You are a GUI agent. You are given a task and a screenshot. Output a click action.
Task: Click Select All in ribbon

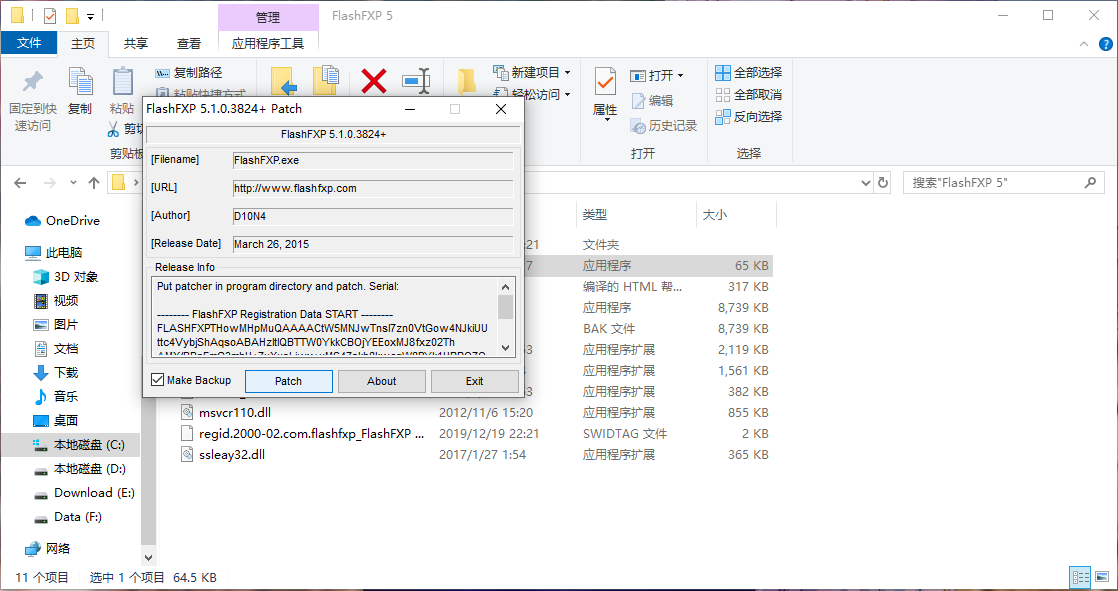[x=749, y=73]
